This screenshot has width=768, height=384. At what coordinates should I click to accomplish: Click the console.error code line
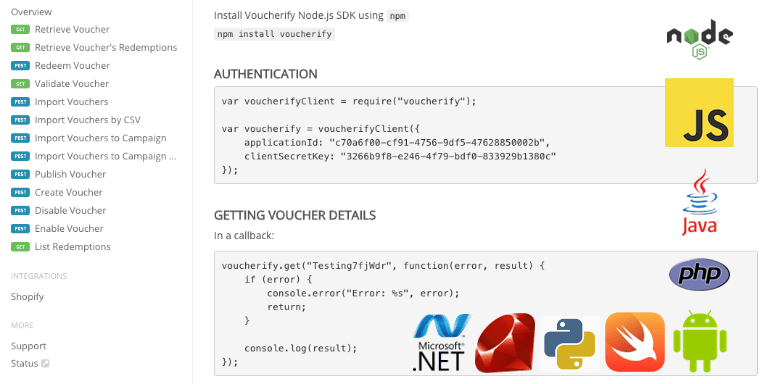[363, 293]
